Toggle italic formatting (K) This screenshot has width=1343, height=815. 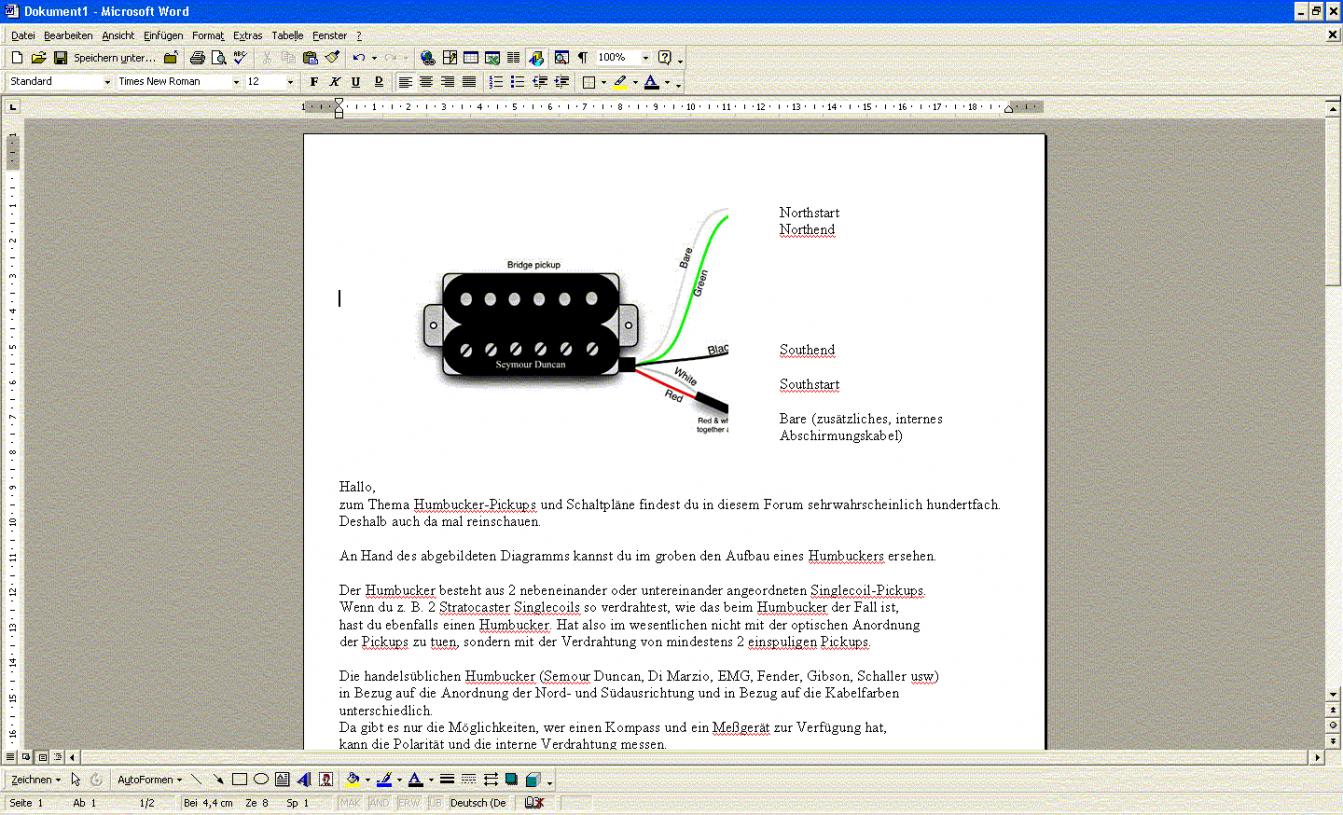coord(335,82)
